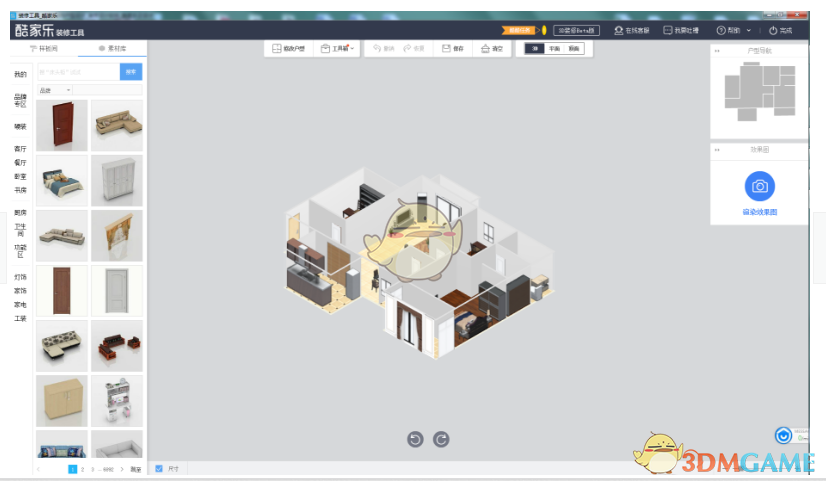Click the save (保存) toolbar button
This screenshot has width=826, height=481.
[x=453, y=48]
